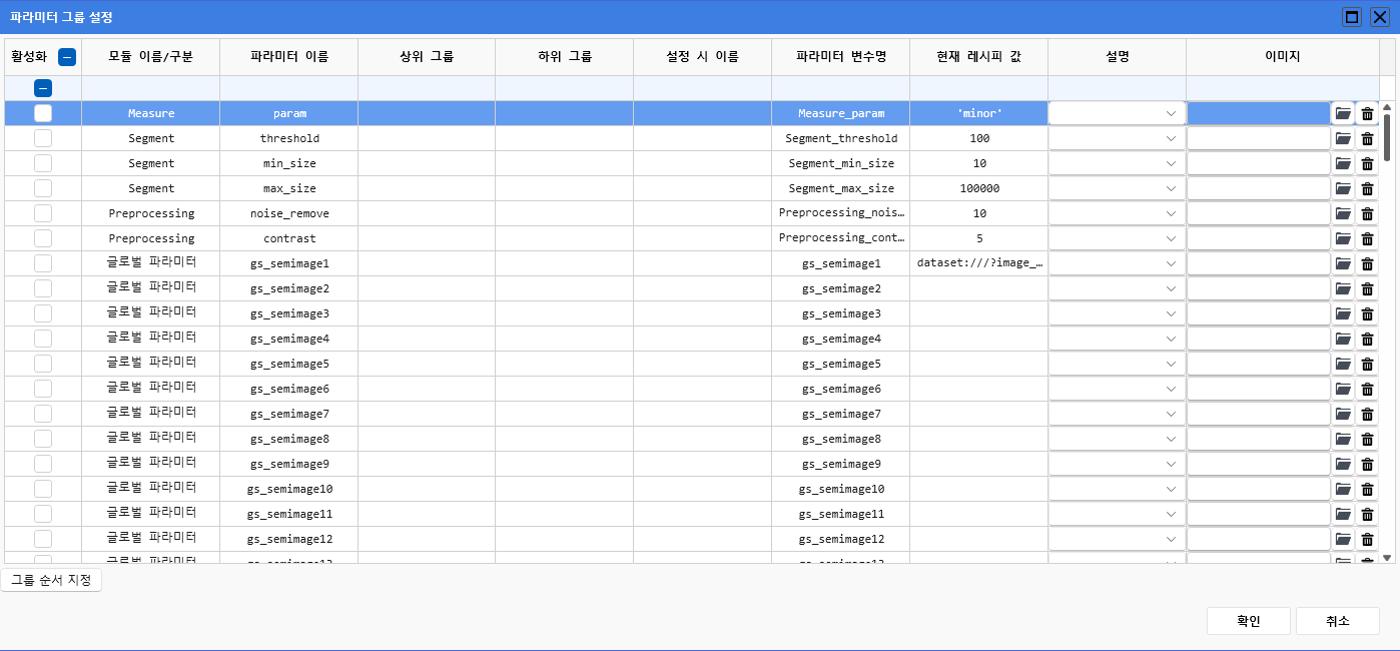Click the 그룹 순서 지정 button
Image resolution: width=1400 pixels, height=651 pixels.
51,580
